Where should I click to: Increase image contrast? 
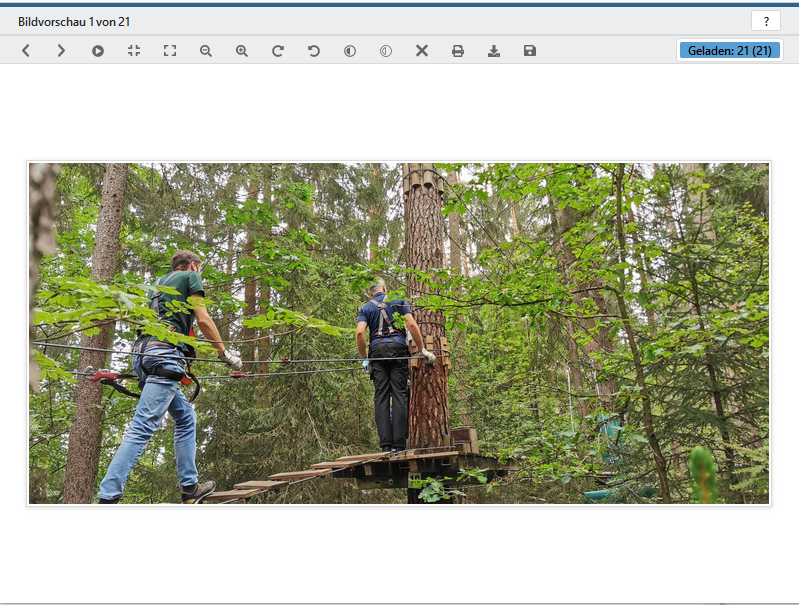[x=350, y=51]
